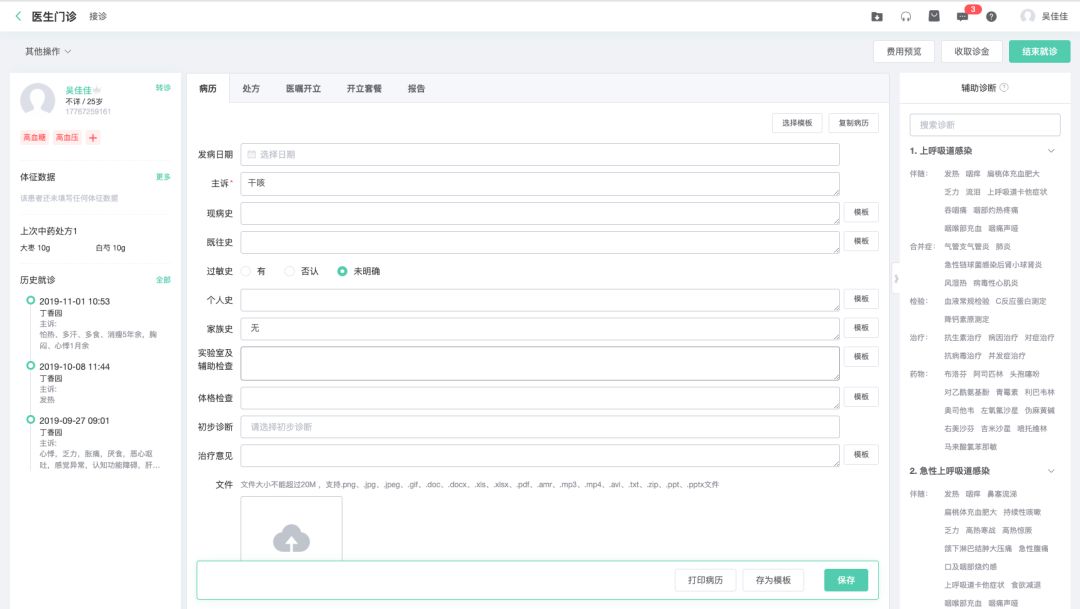Select test 血液常规检验
The width and height of the screenshot is (1080, 609).
pos(966,301)
